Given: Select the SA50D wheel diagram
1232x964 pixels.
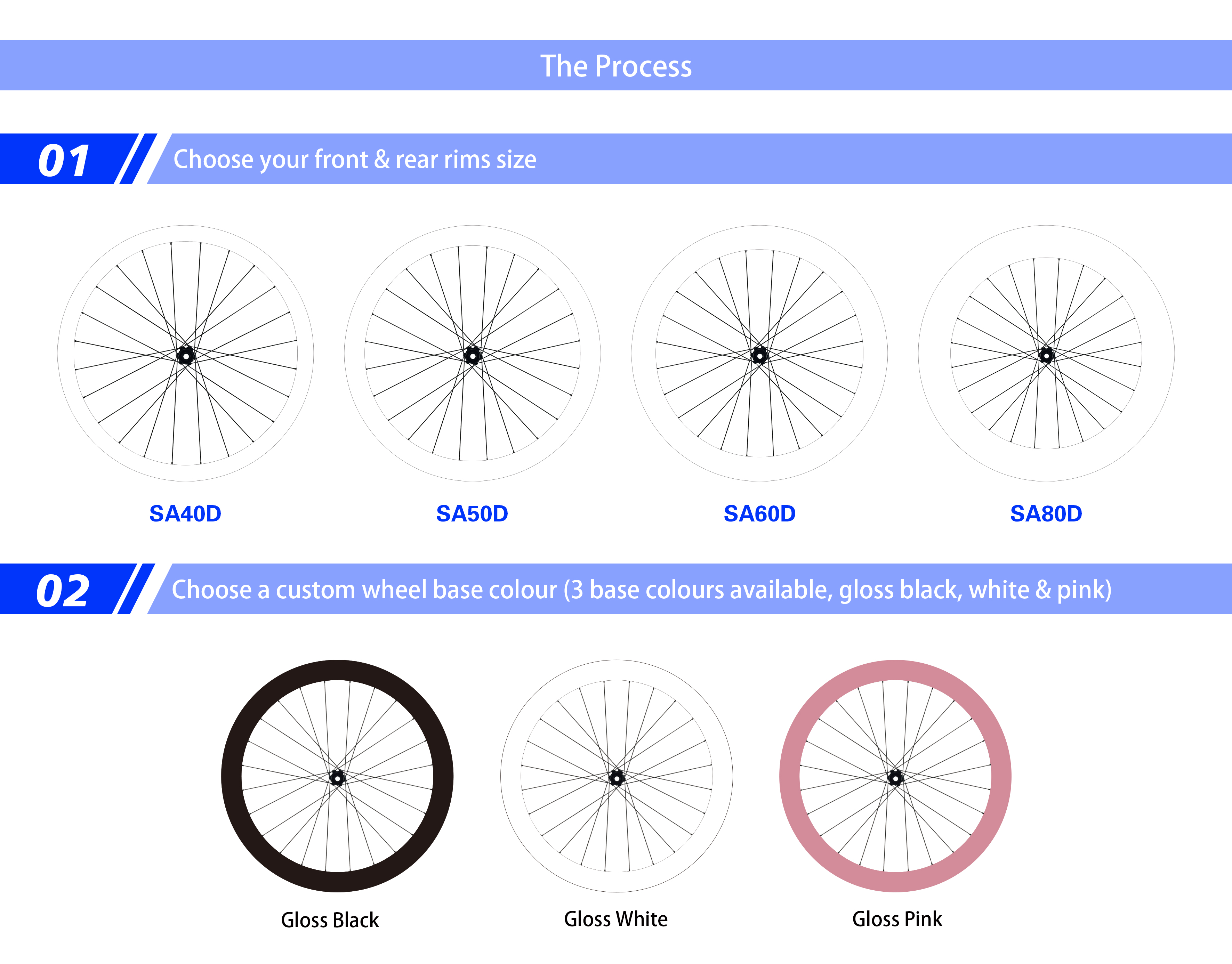Looking at the screenshot, I should [x=473, y=354].
